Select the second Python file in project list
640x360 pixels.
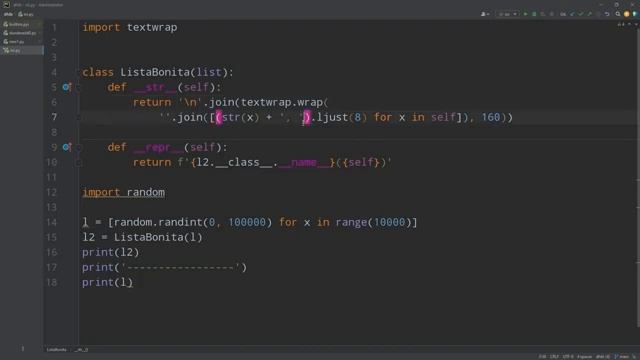[x=20, y=33]
